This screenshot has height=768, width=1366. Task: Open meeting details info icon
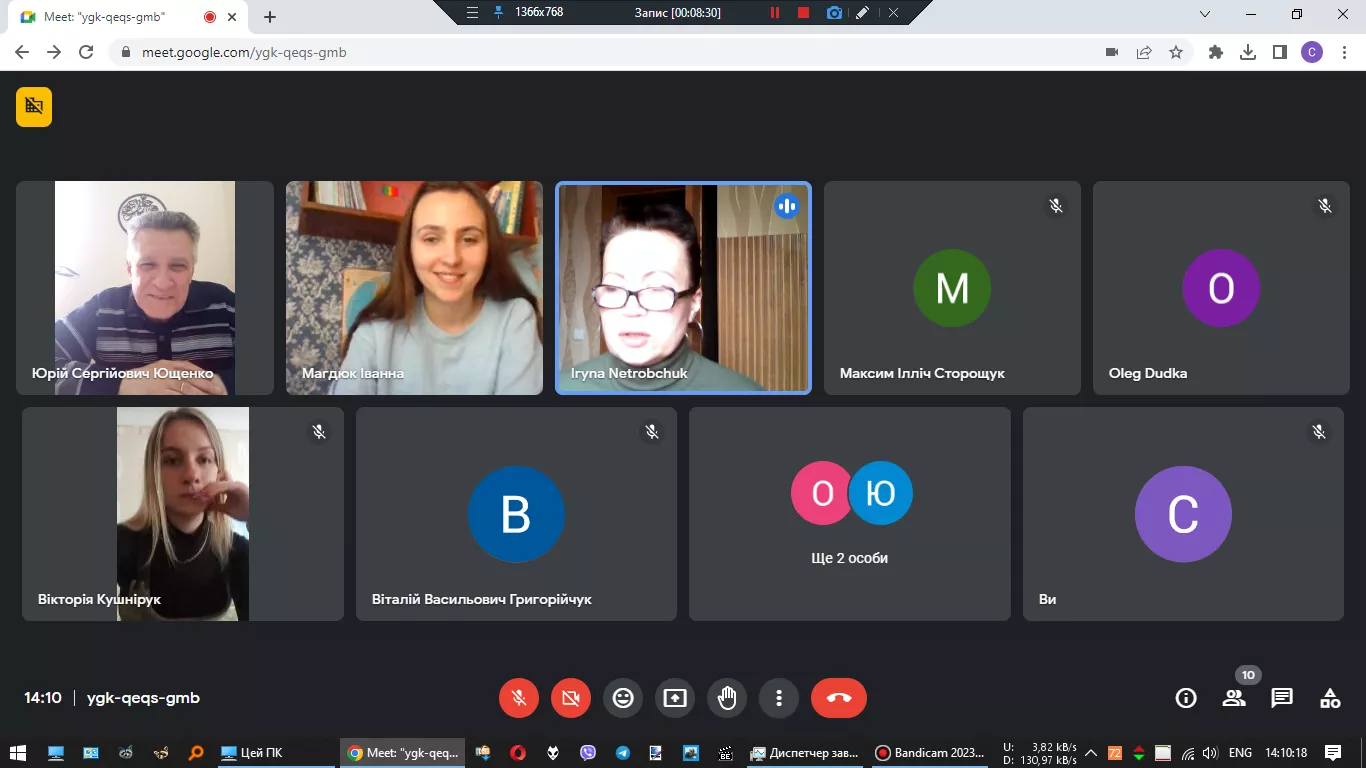tap(1186, 698)
